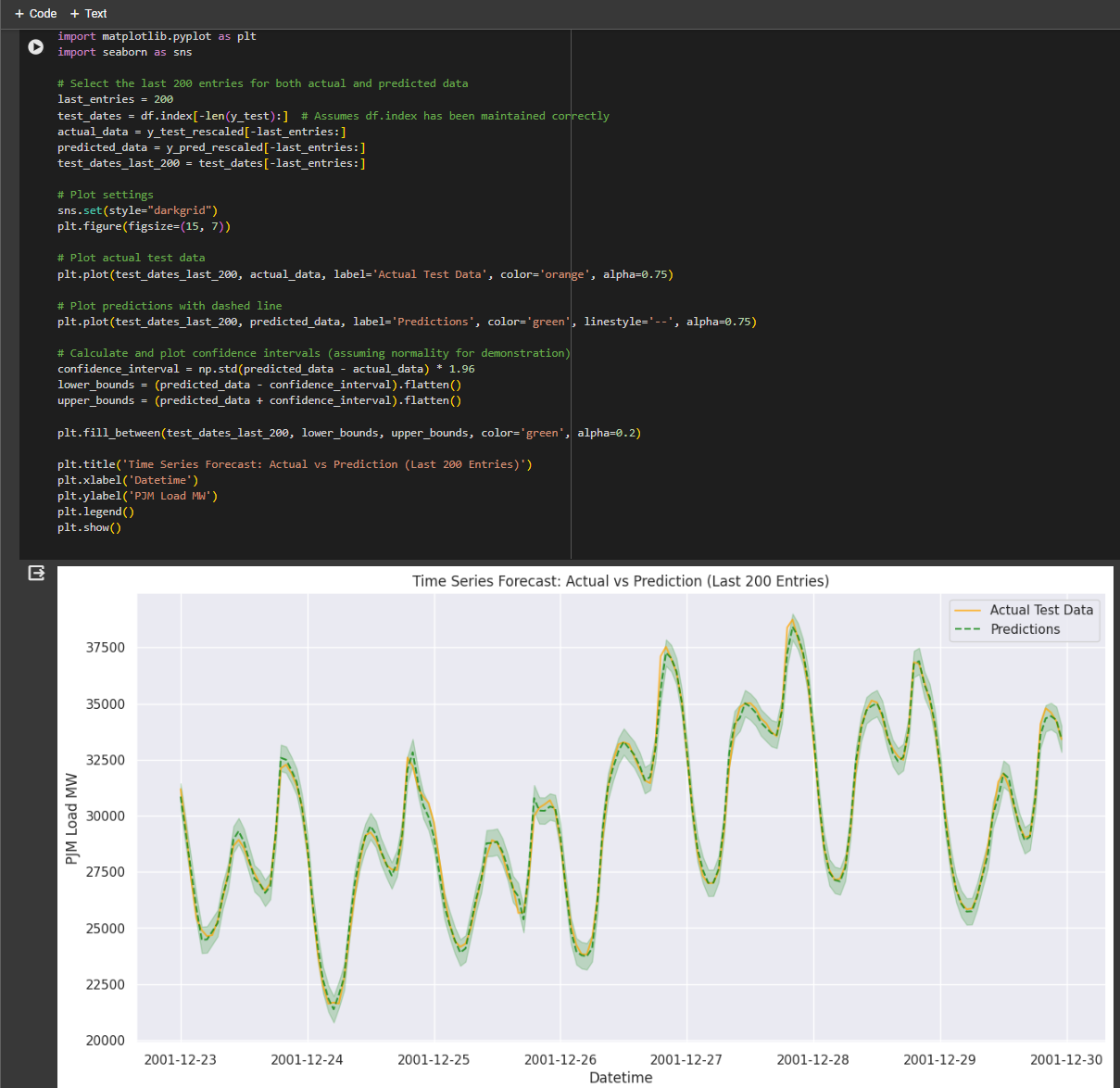Click the 'plt.title' code line
This screenshot has height=1088, width=1120.
[x=295, y=464]
